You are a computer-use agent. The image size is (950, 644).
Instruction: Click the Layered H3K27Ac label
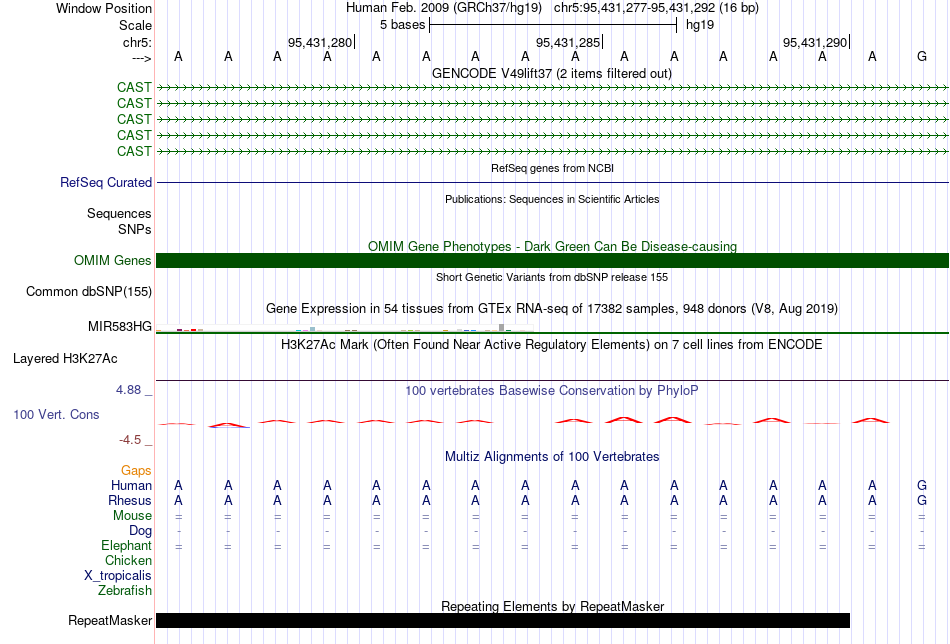click(x=65, y=359)
